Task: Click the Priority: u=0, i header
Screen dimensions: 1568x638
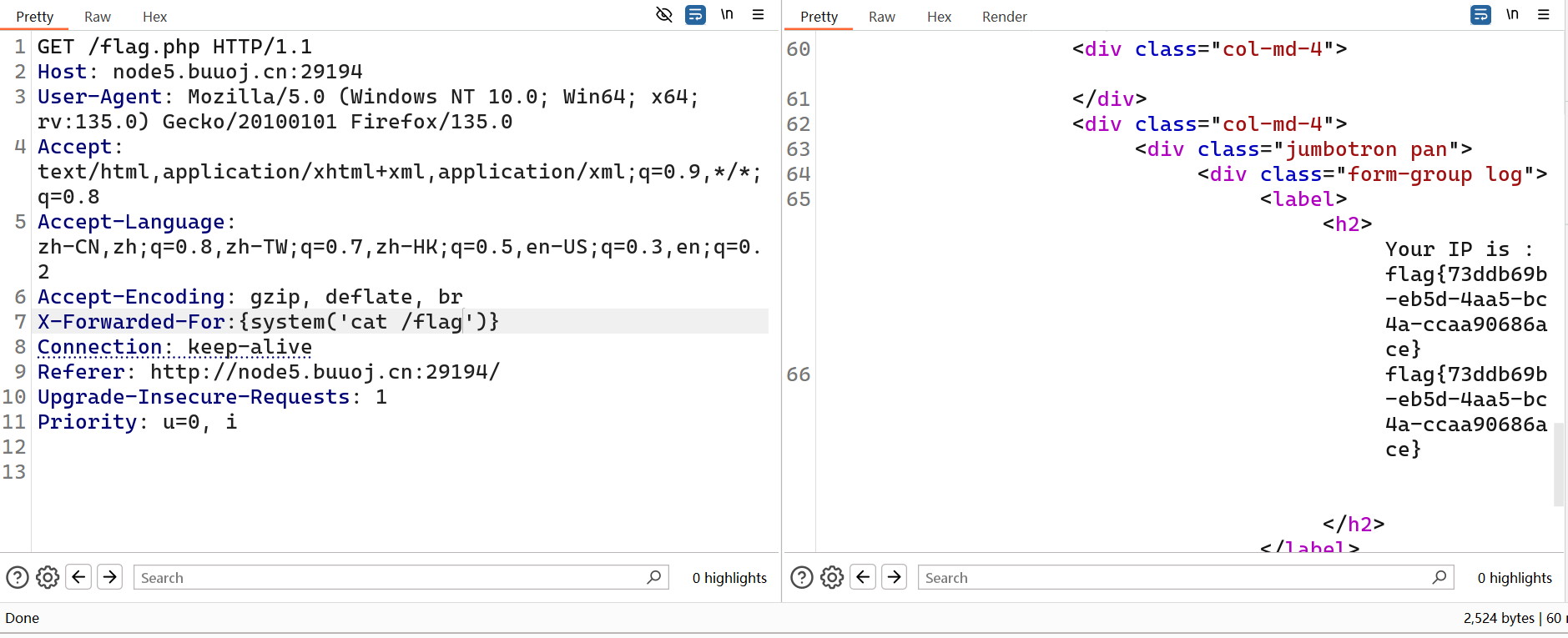Action: click(137, 422)
